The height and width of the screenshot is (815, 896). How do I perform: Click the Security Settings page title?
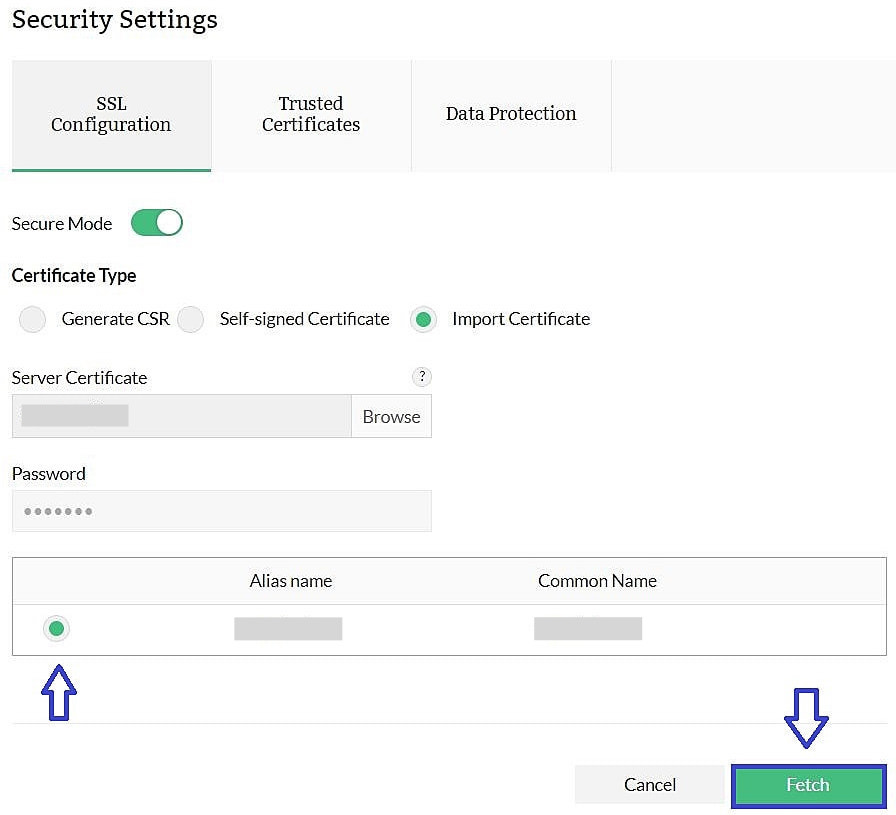(x=114, y=19)
